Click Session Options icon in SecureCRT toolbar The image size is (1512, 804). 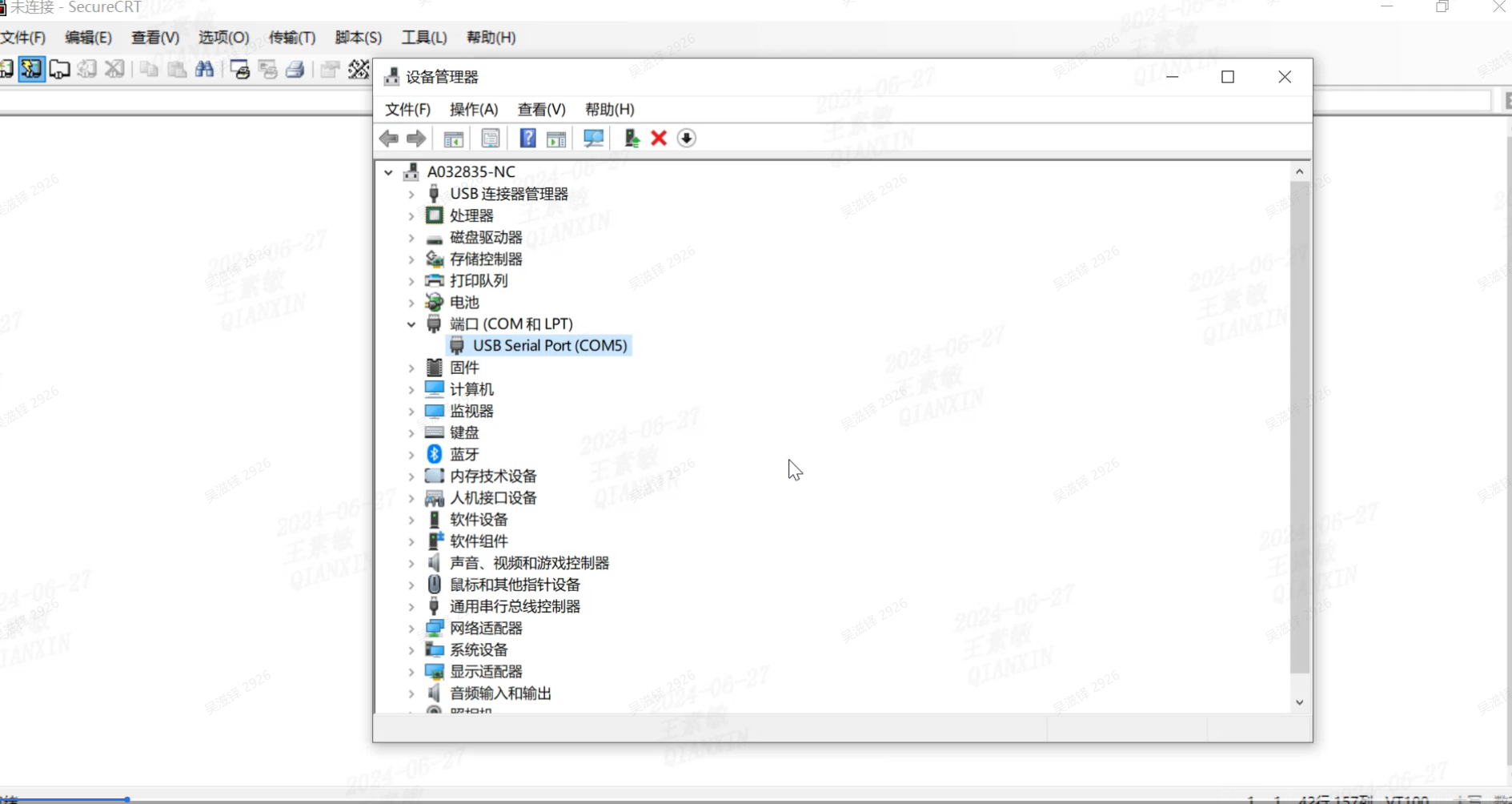pyautogui.click(x=330, y=69)
